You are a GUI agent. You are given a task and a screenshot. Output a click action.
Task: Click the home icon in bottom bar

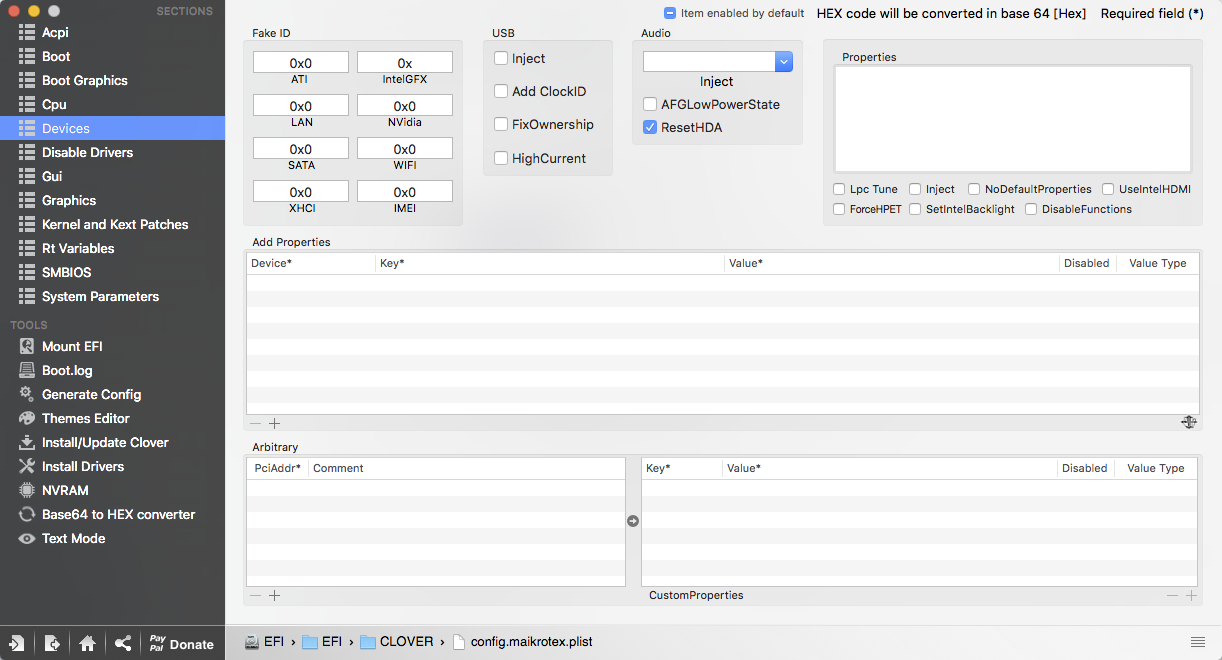click(x=87, y=644)
